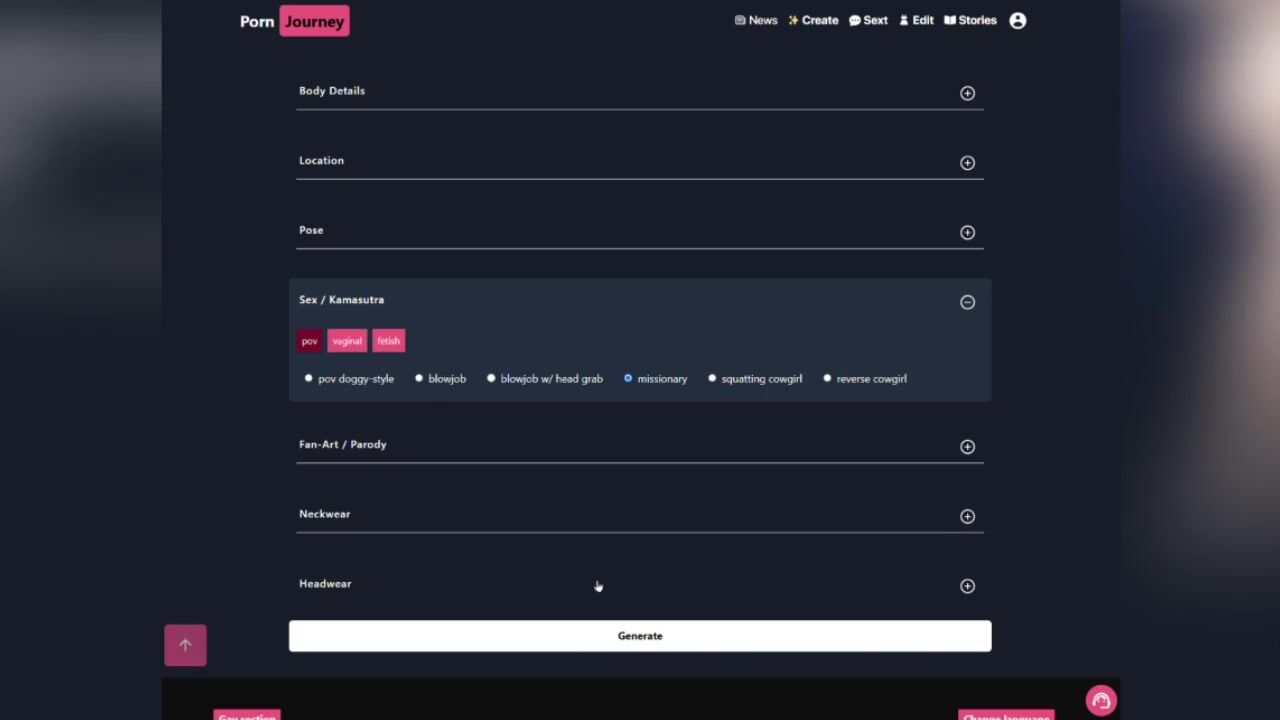The width and height of the screenshot is (1280, 720).
Task: Click the Porn Journey logo
Action: tap(294, 21)
